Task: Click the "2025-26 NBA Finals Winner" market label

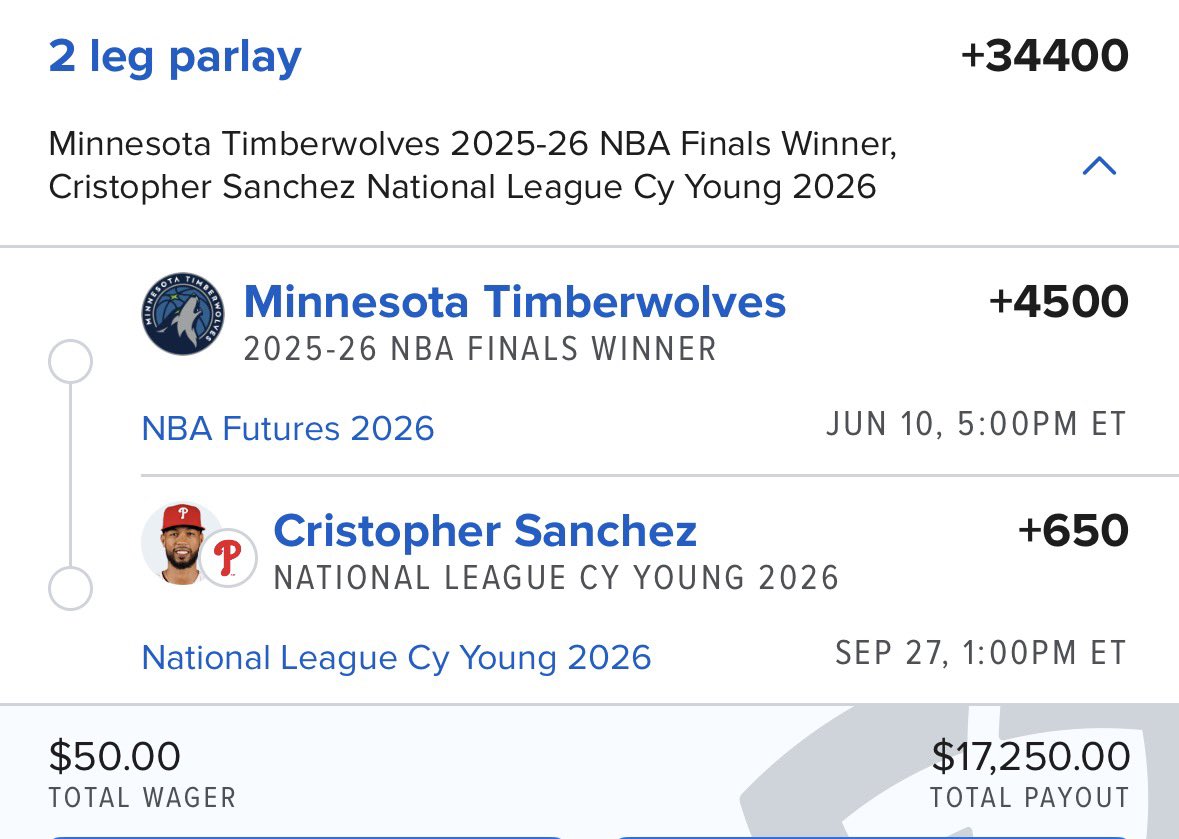Action: click(480, 349)
